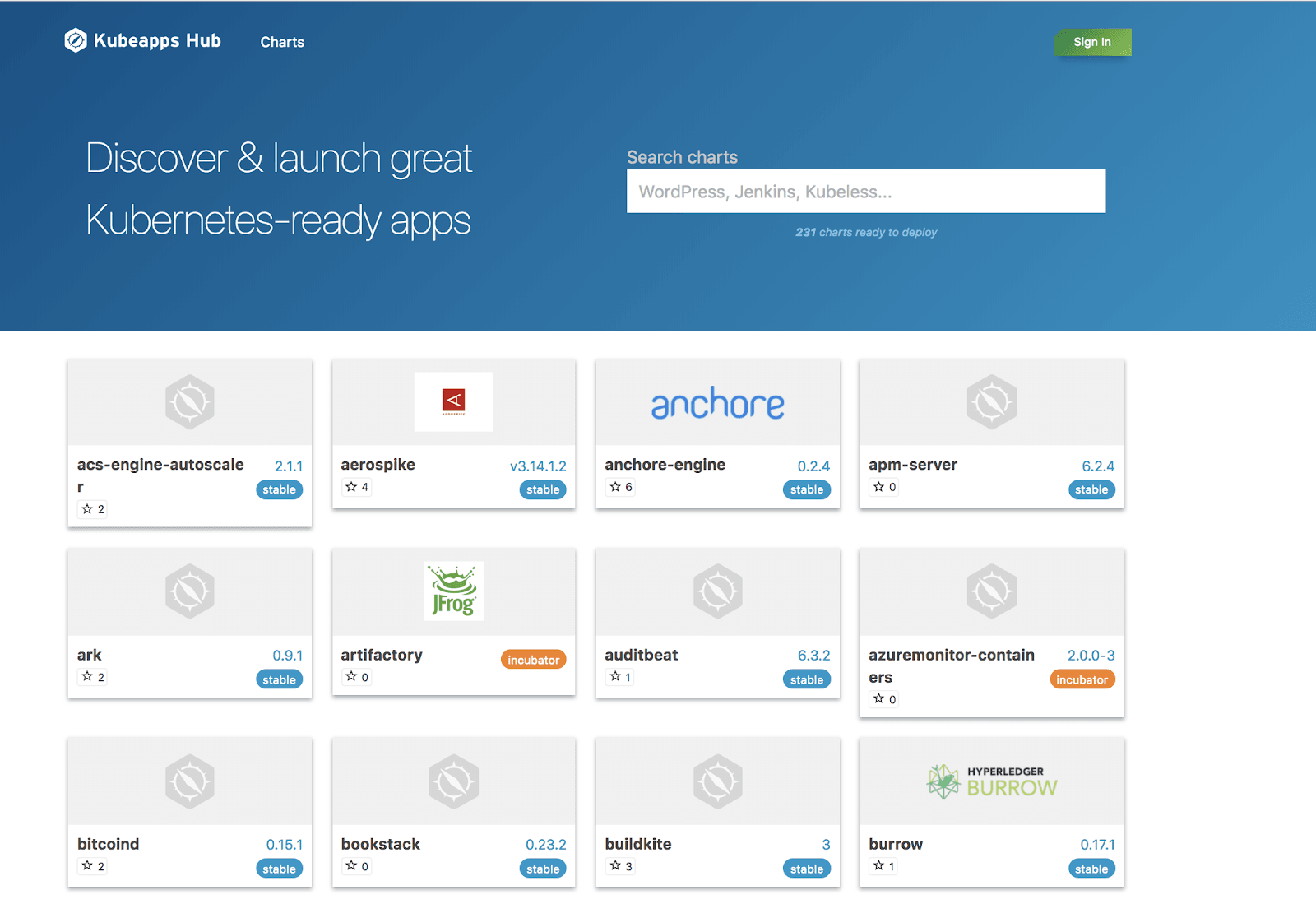Click the apm-server placeholder chart icon
Image resolution: width=1316 pixels, height=904 pixels.
[991, 401]
